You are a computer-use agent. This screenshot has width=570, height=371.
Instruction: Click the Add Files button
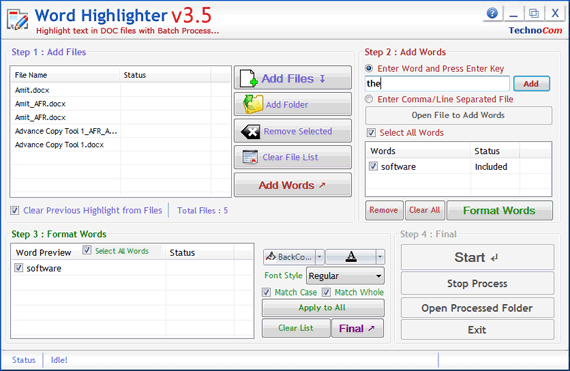(293, 78)
